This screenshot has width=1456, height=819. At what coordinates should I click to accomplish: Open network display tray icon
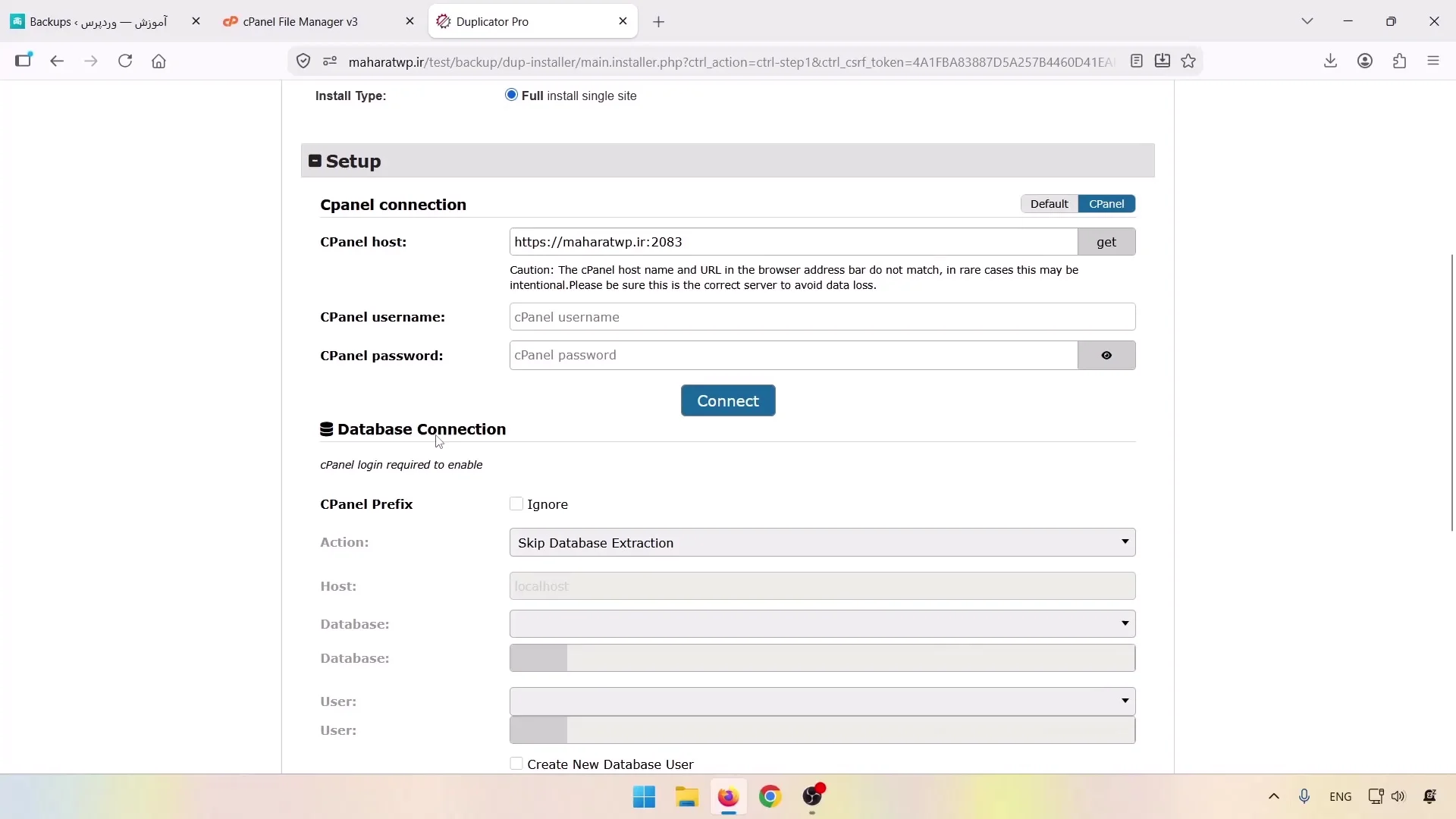(1376, 796)
